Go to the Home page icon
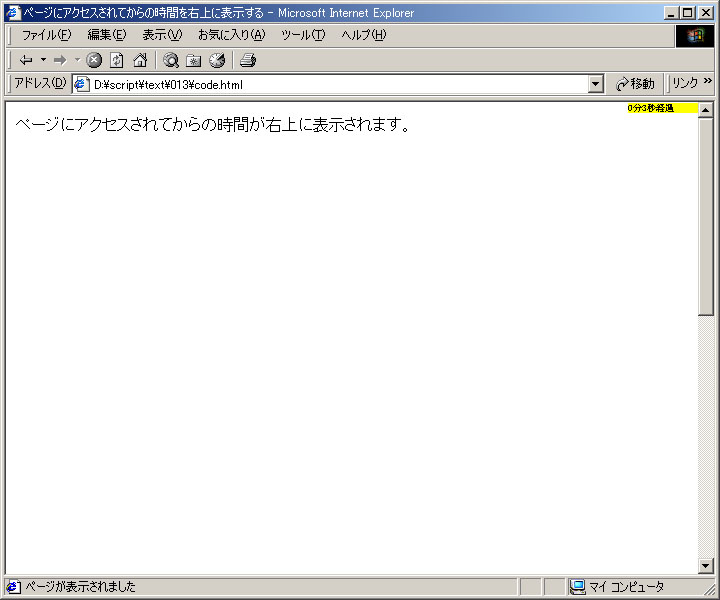Image resolution: width=720 pixels, height=600 pixels. 140,60
